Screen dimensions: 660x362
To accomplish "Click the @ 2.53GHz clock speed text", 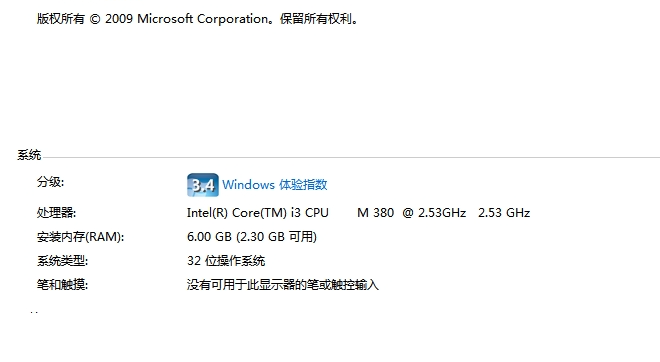I will click(x=434, y=213).
